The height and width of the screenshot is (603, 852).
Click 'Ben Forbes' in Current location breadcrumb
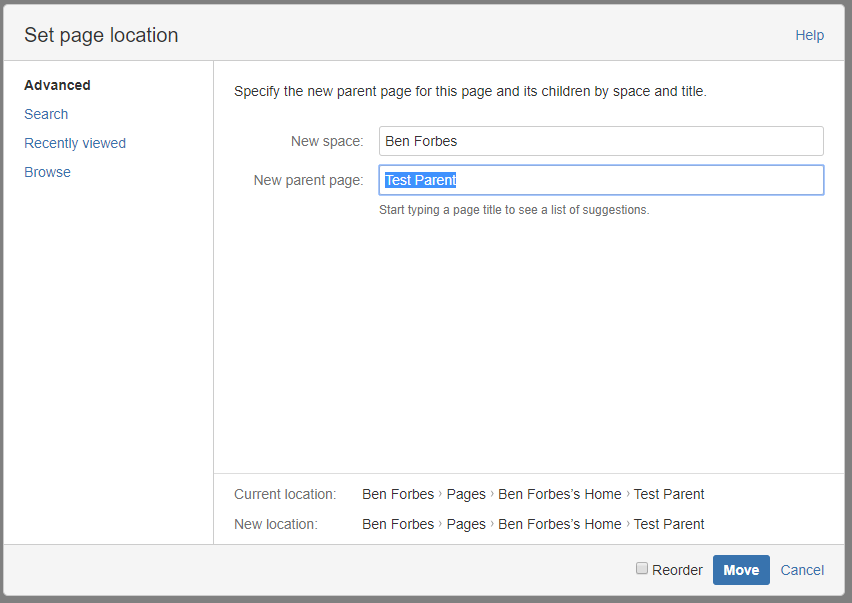[398, 494]
